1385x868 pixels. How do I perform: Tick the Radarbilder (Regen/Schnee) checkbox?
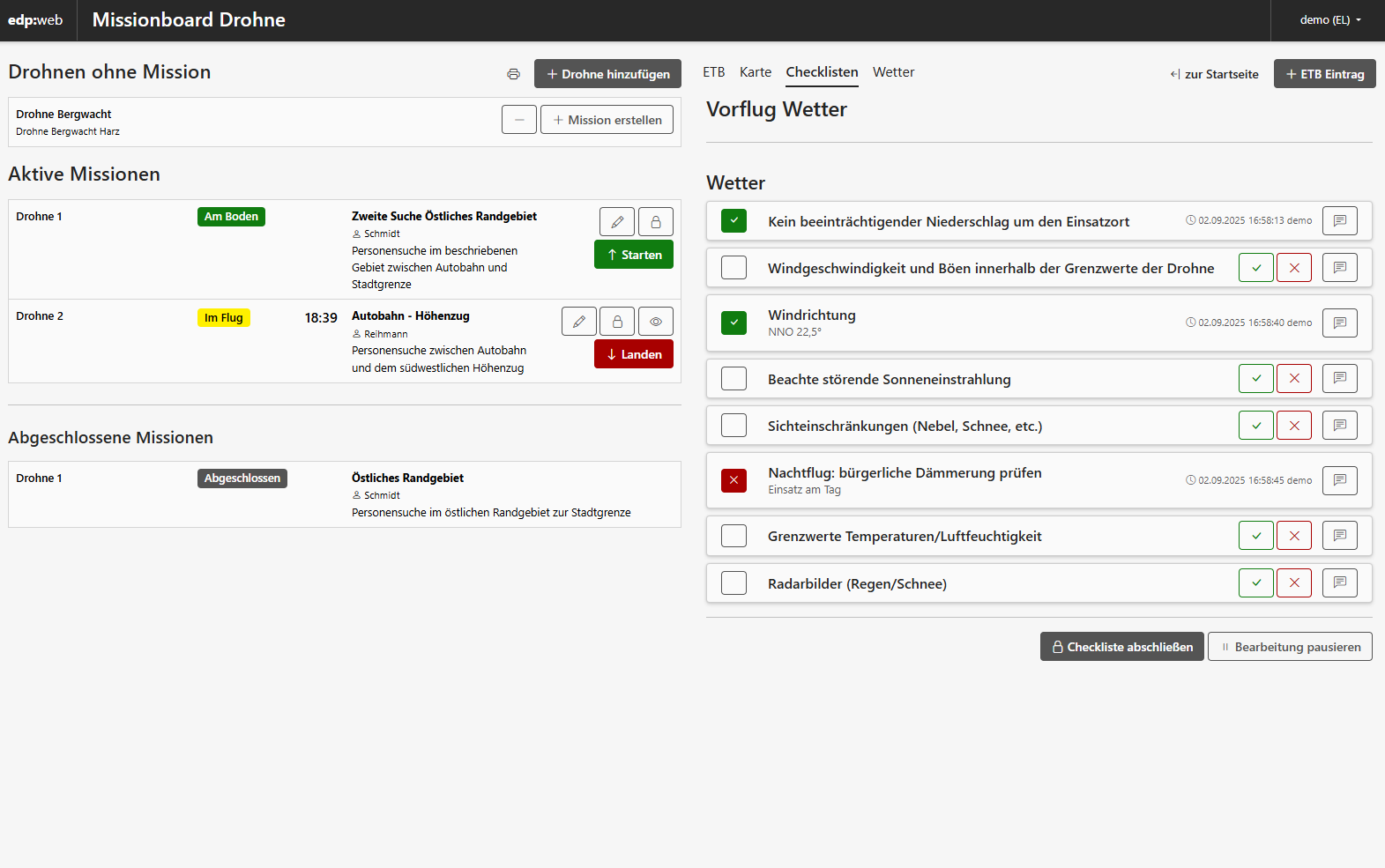click(x=733, y=583)
